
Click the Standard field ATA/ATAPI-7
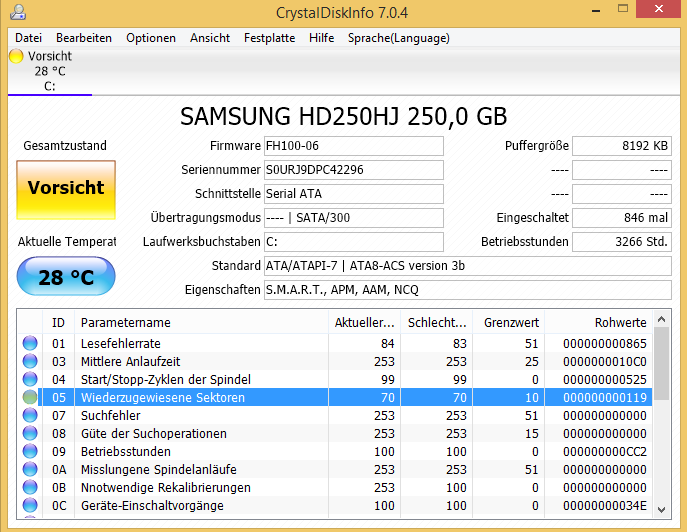coord(468,266)
